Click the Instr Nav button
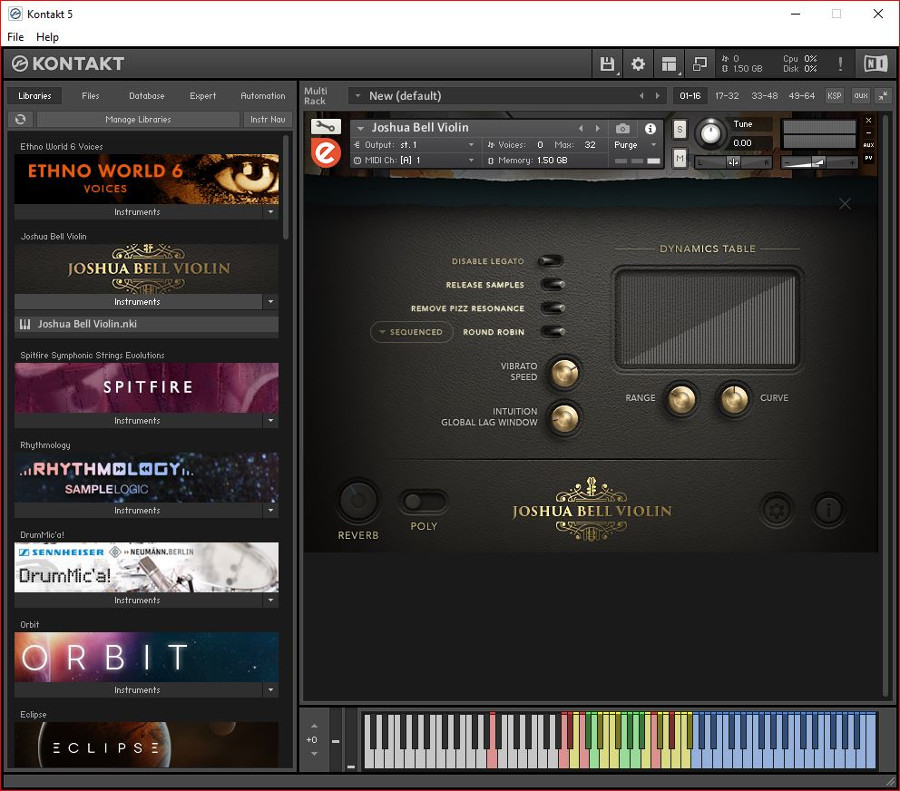 coord(267,119)
